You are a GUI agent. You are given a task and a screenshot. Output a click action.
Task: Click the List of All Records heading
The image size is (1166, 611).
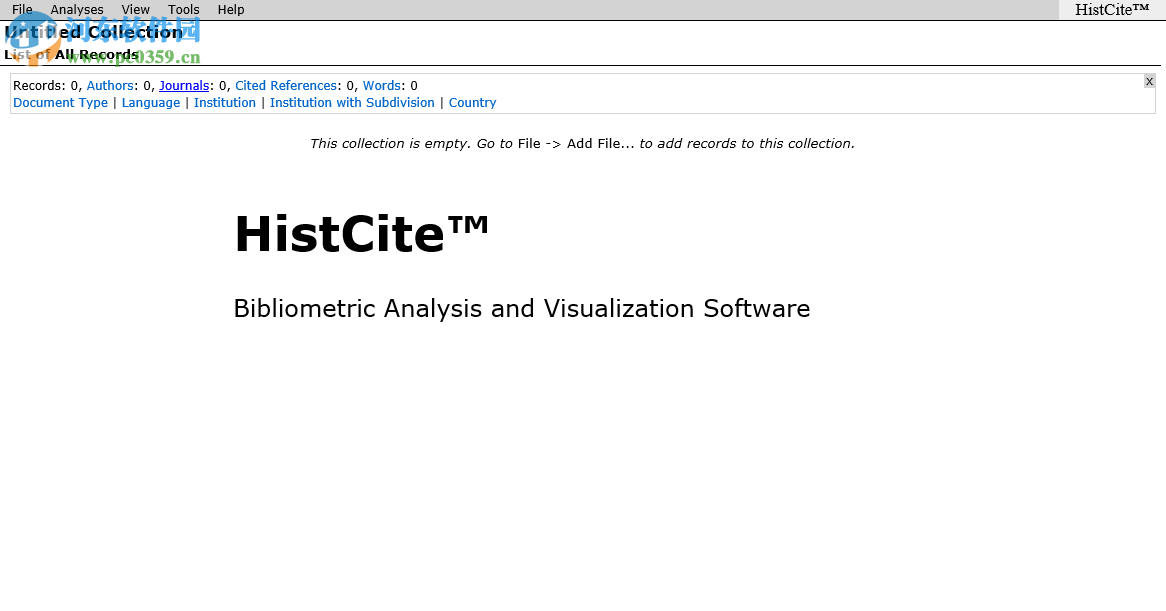(70, 55)
